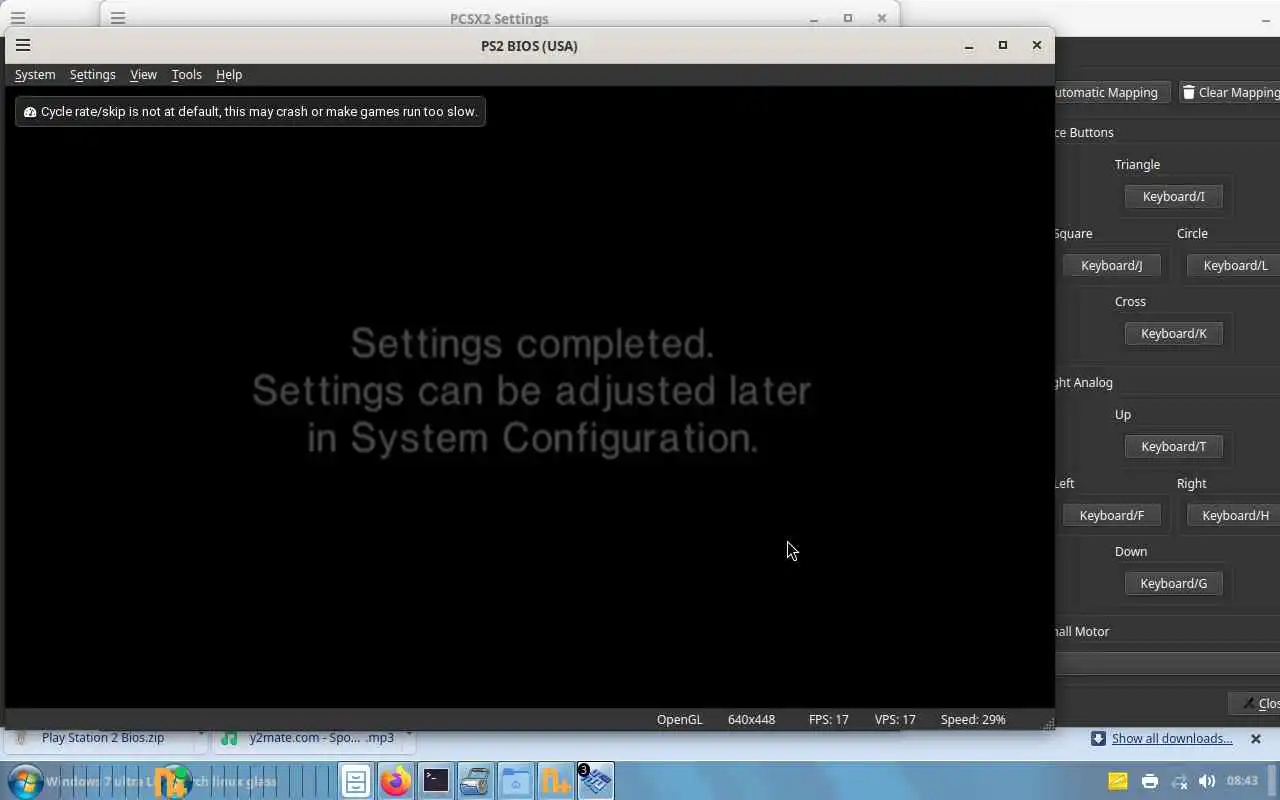Click the trash icon on Clear Mapping

tap(1188, 92)
